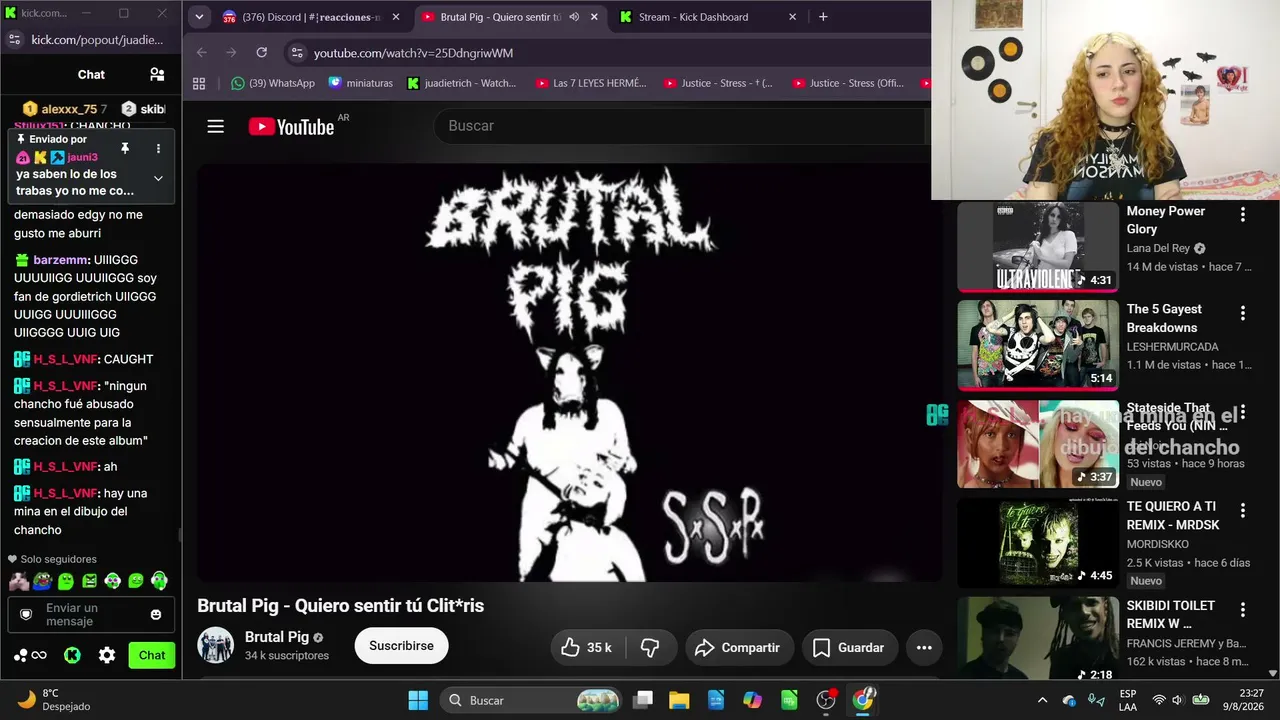
Task: Open TE QUIERO A TI REMIX video title
Action: (1174, 516)
